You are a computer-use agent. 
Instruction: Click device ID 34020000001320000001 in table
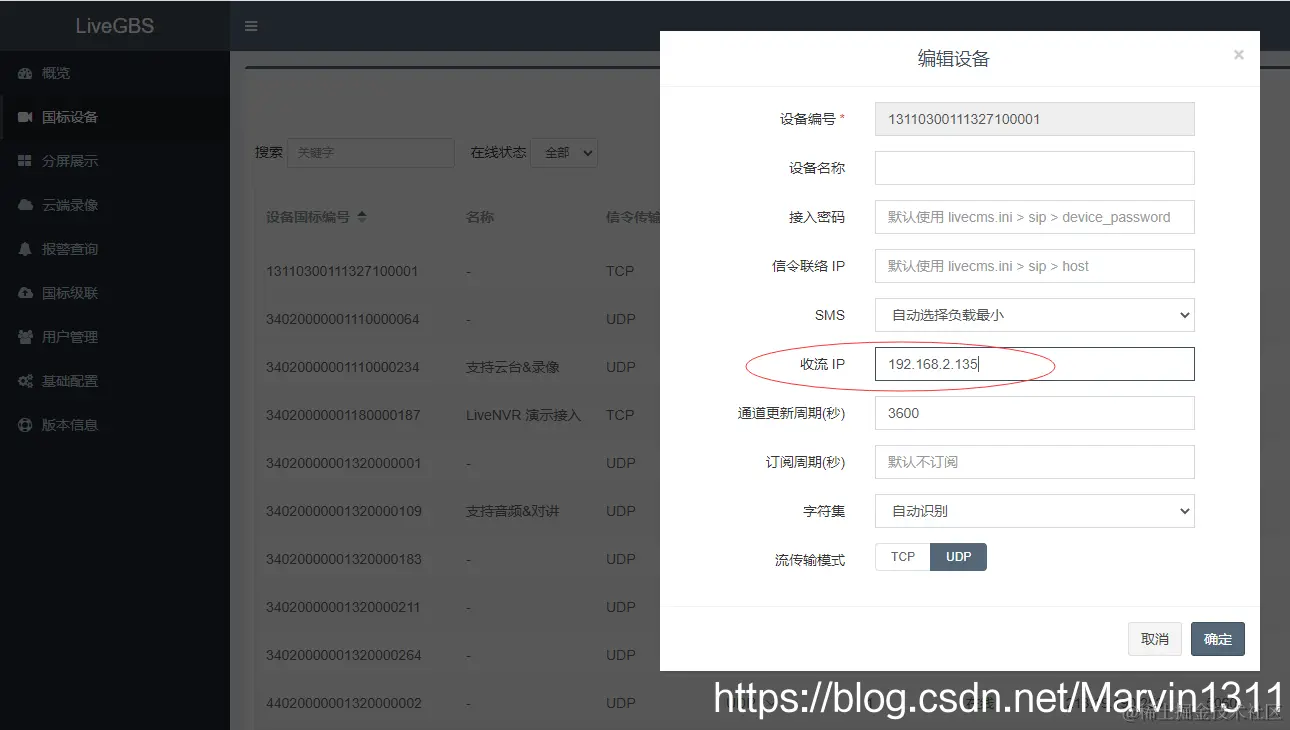click(343, 463)
